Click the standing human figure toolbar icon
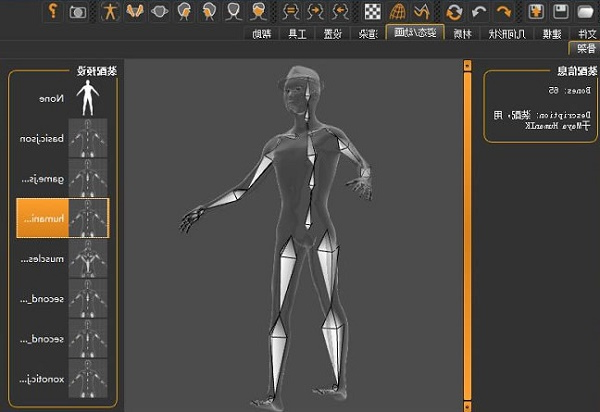This screenshot has height=412, width=600. point(109,11)
